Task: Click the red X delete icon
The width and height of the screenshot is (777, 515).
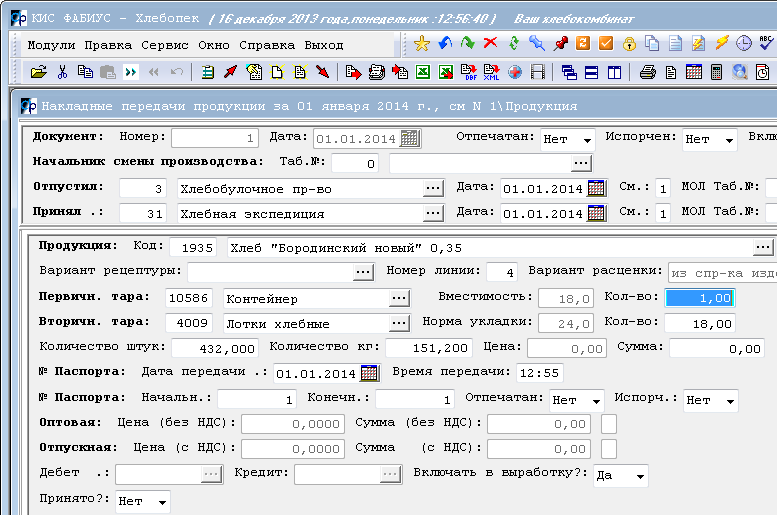Action: coord(491,44)
